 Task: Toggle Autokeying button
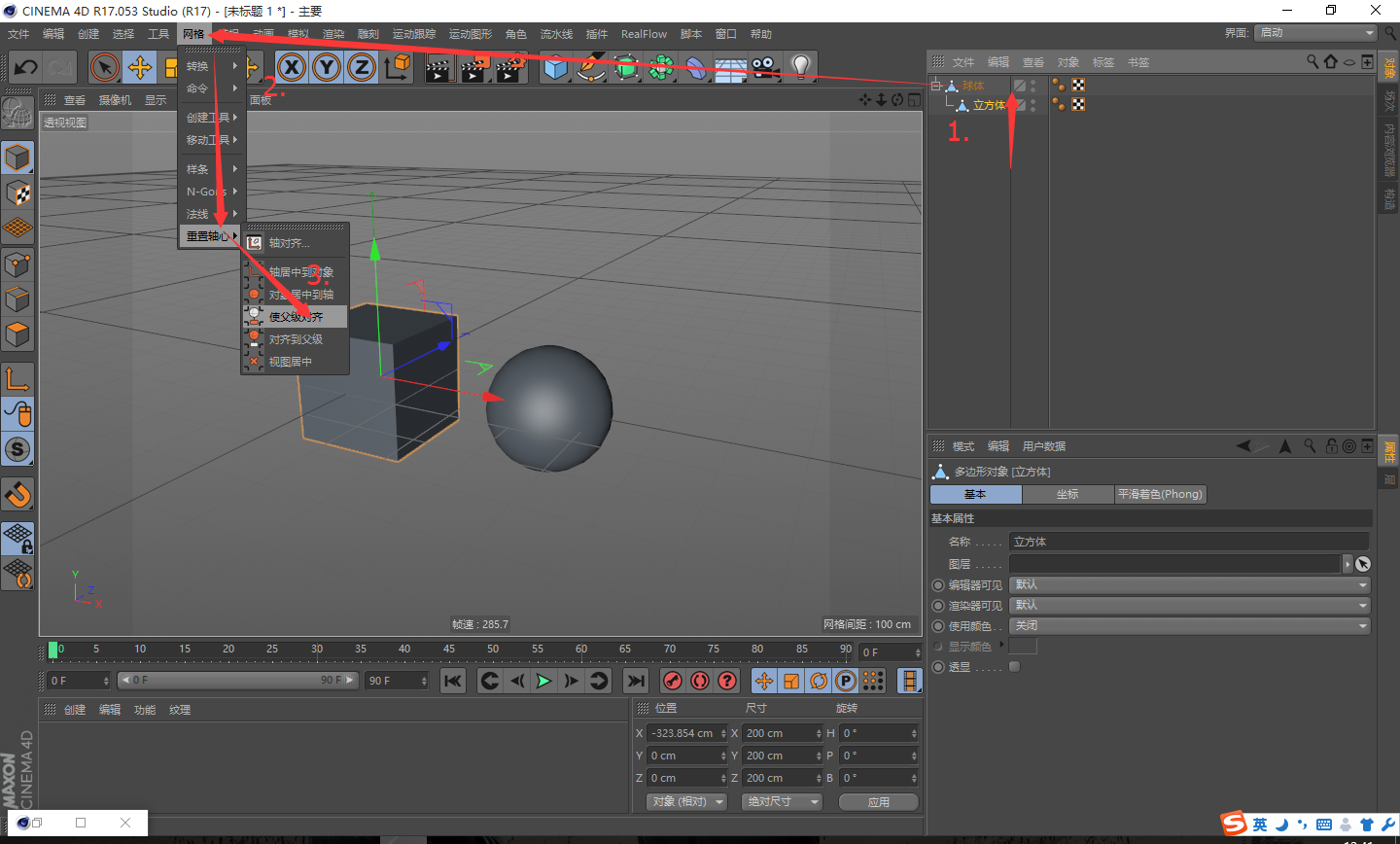[700, 681]
